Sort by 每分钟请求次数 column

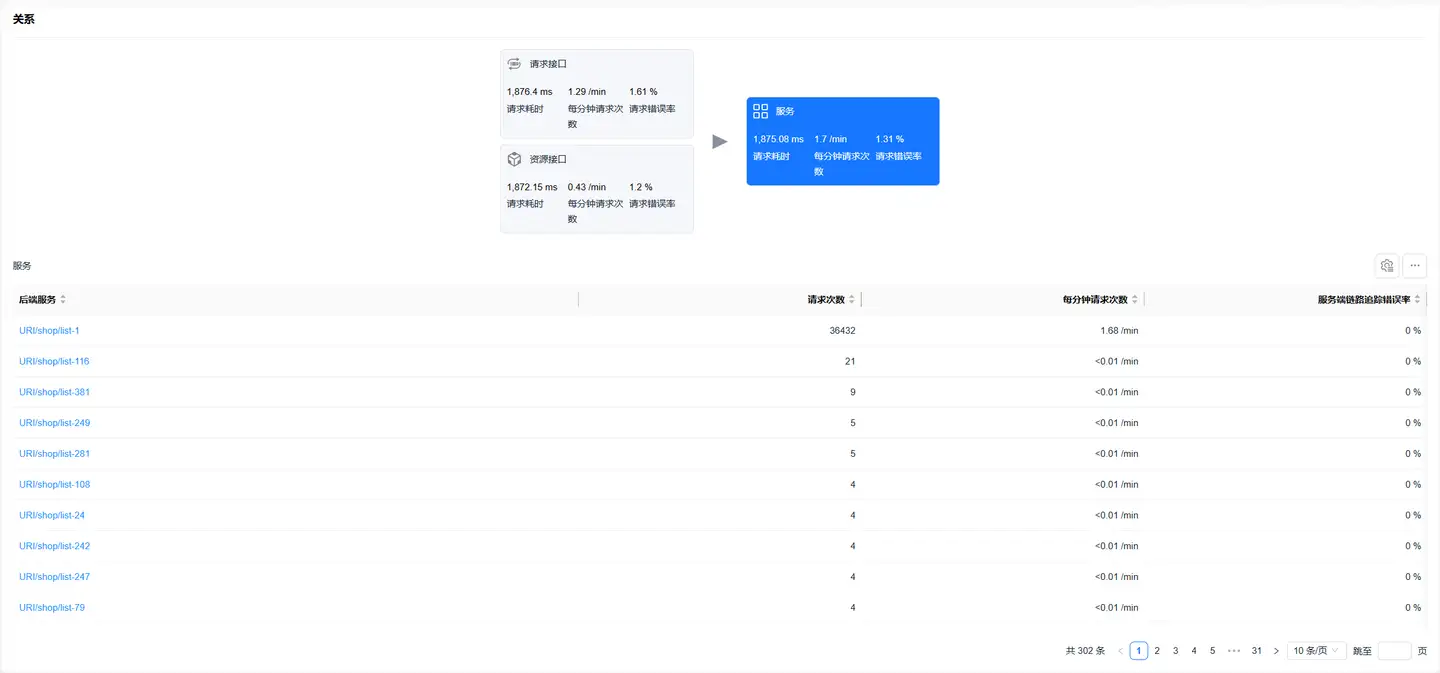pos(1134,300)
